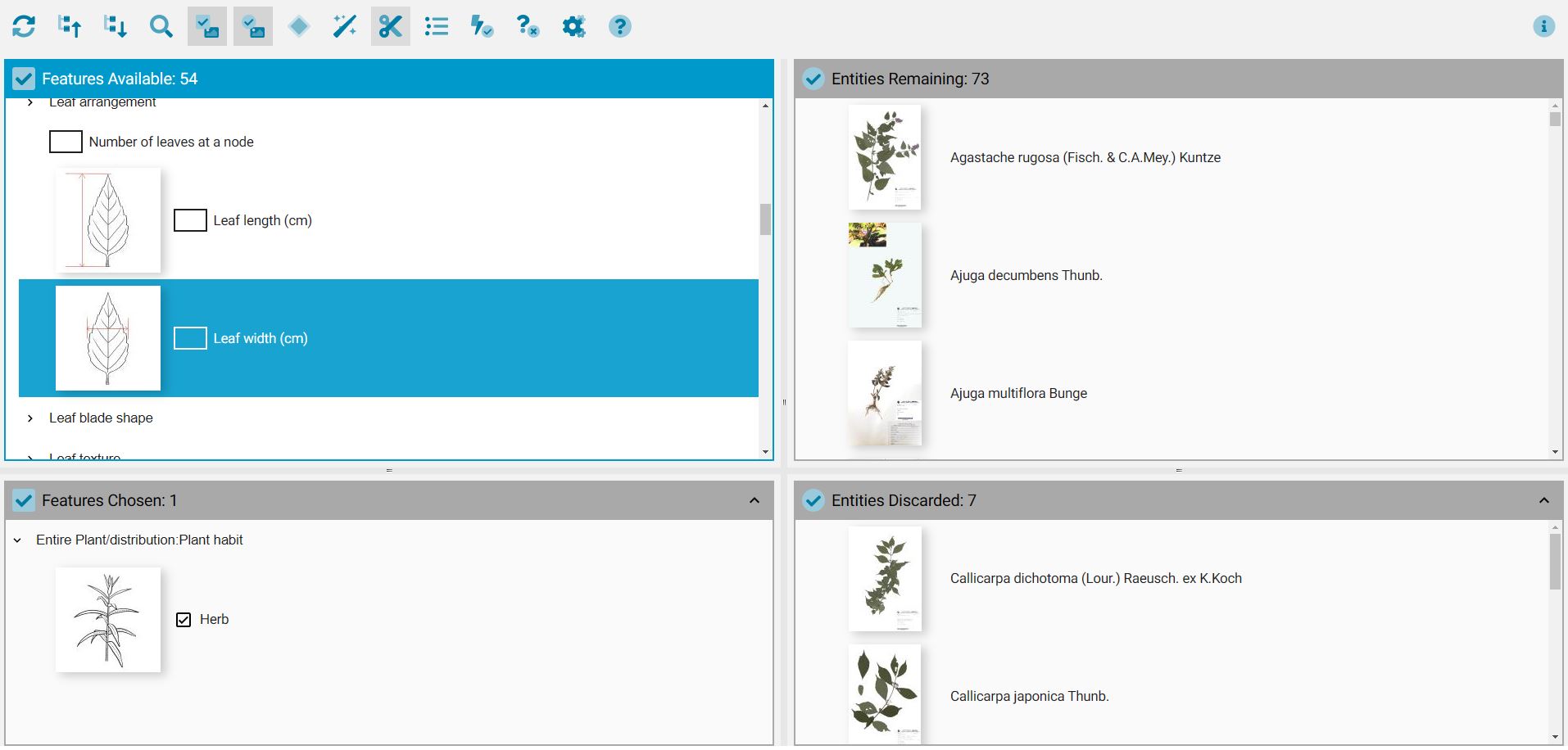This screenshot has width=1568, height=750.
Task: Click the info icon at top right
Action: pos(1544,26)
